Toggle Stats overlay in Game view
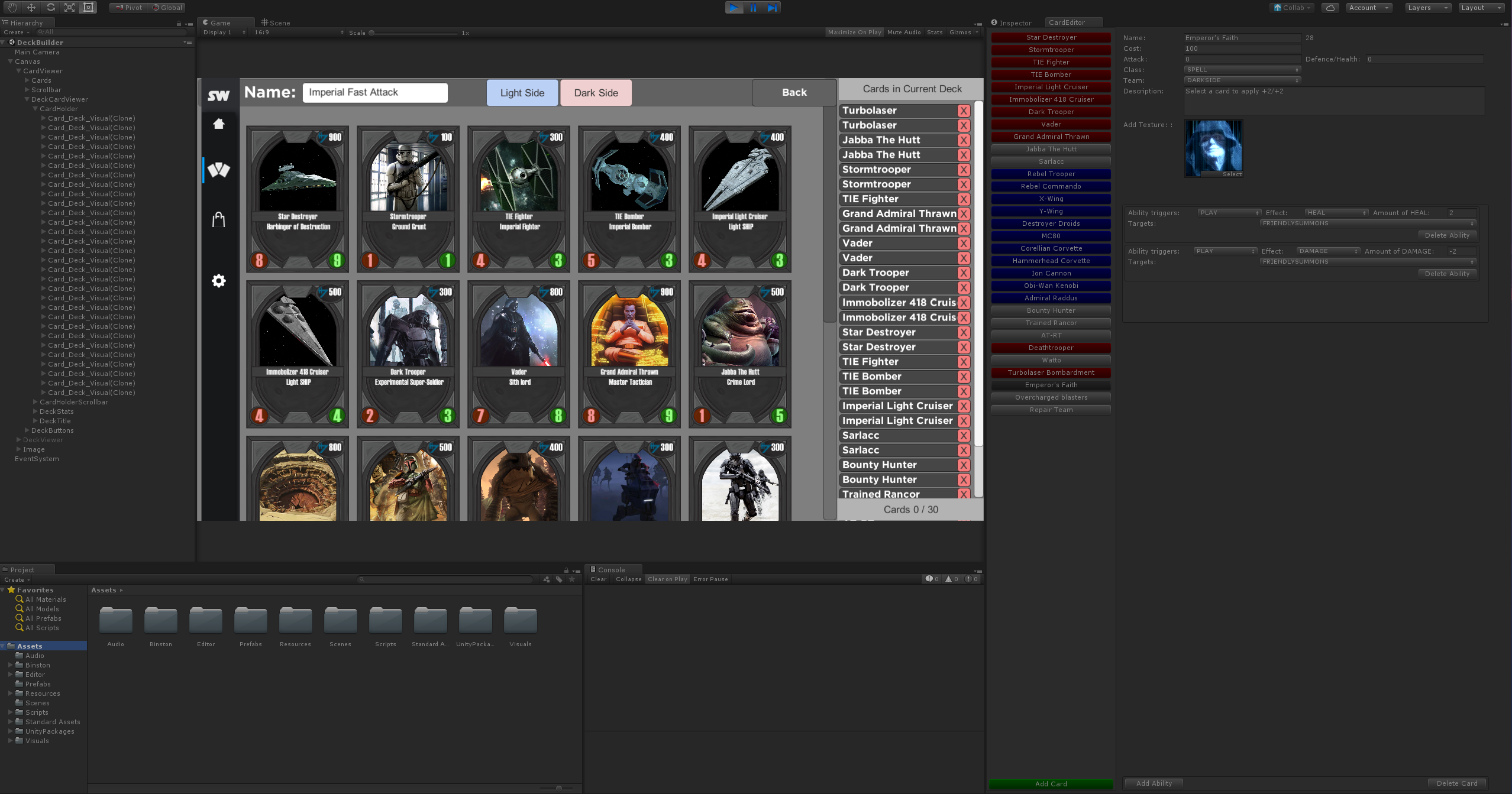Image resolution: width=1512 pixels, height=794 pixels. (x=935, y=33)
